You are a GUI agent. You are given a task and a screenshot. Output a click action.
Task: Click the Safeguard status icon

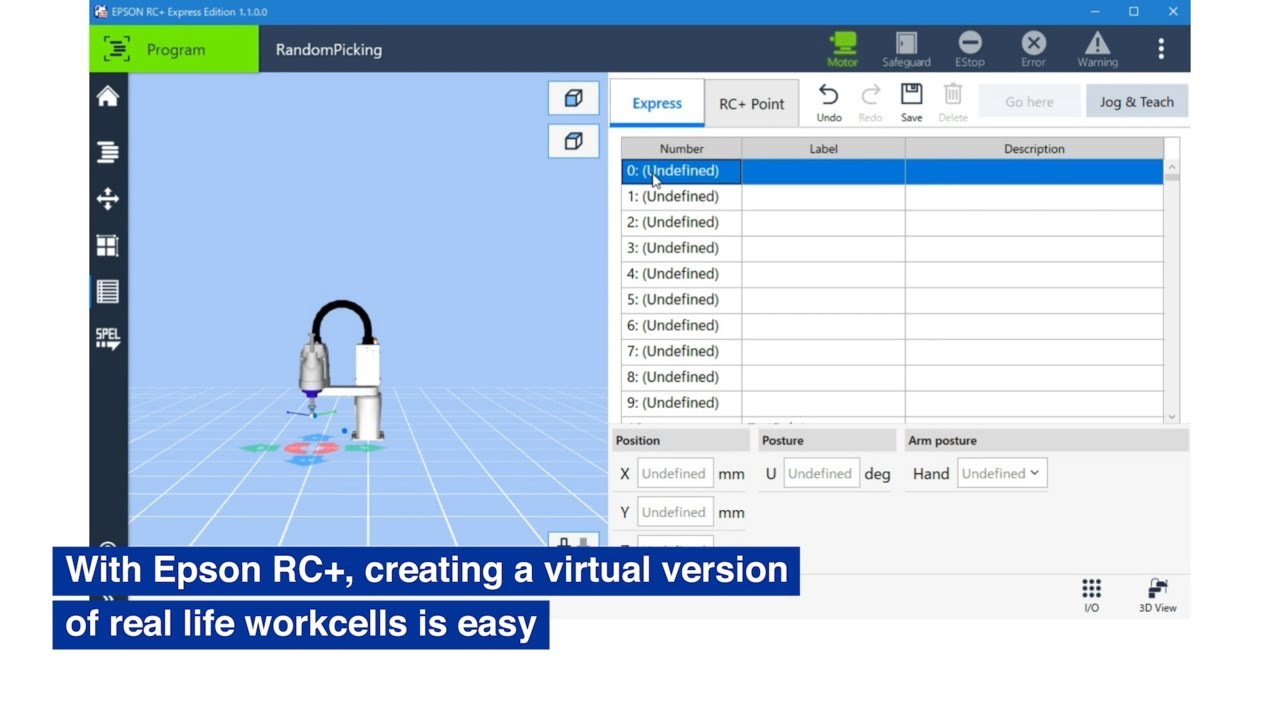pyautogui.click(x=906, y=49)
